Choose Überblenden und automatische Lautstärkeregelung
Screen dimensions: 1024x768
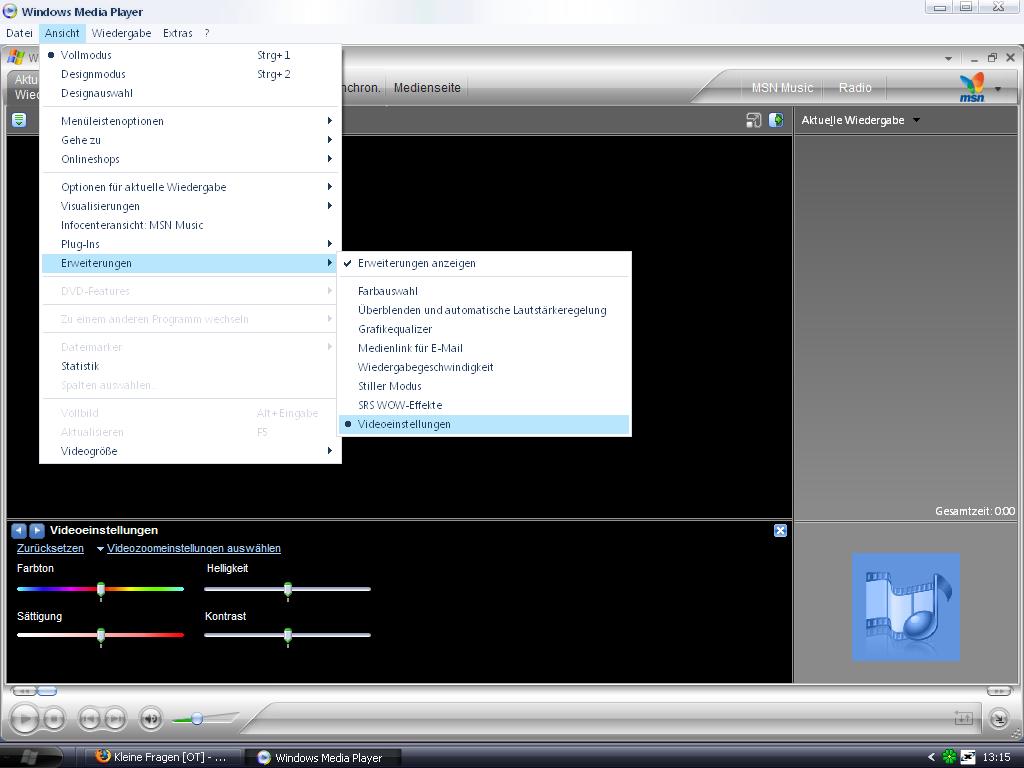485,310
